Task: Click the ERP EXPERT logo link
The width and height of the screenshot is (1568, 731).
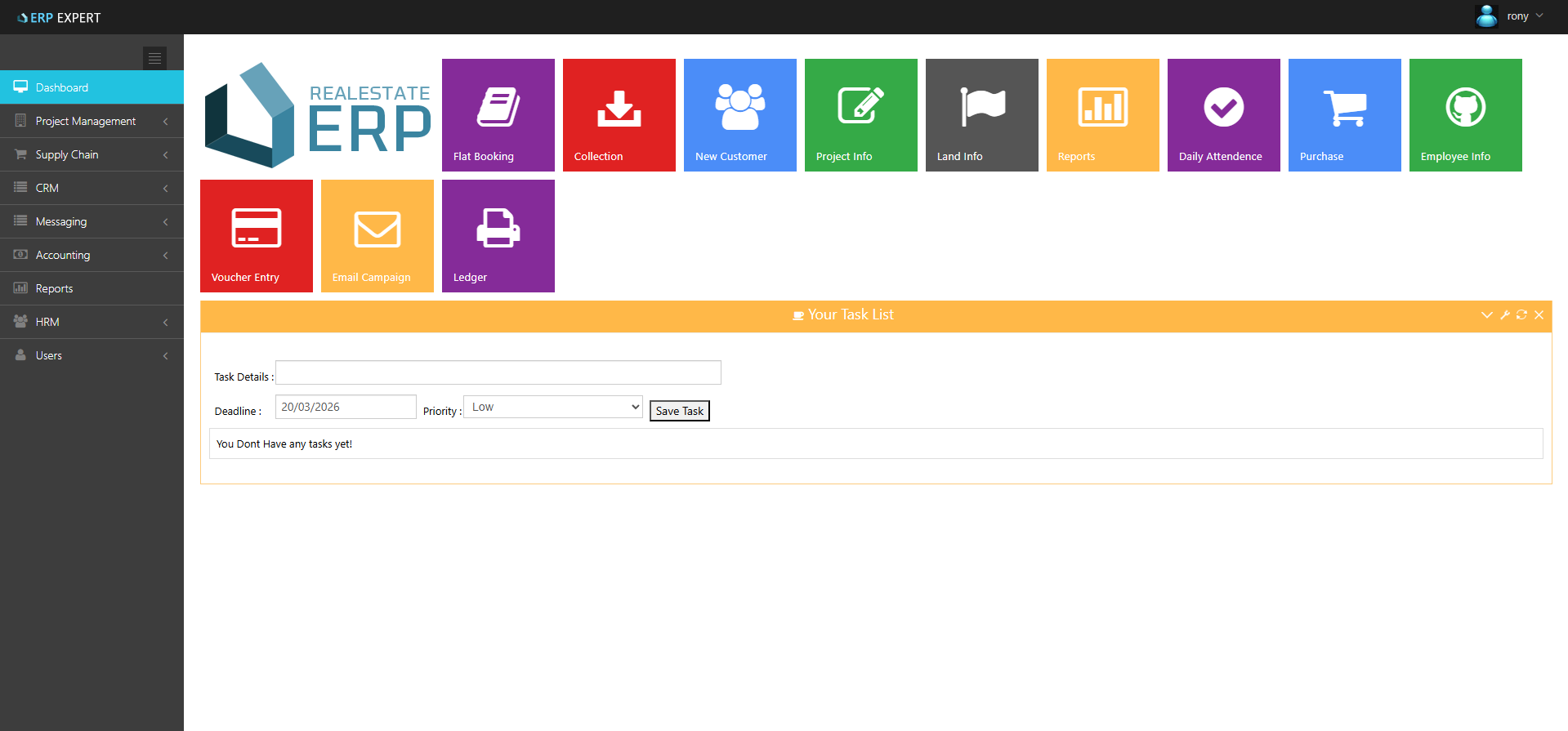Action: point(60,17)
